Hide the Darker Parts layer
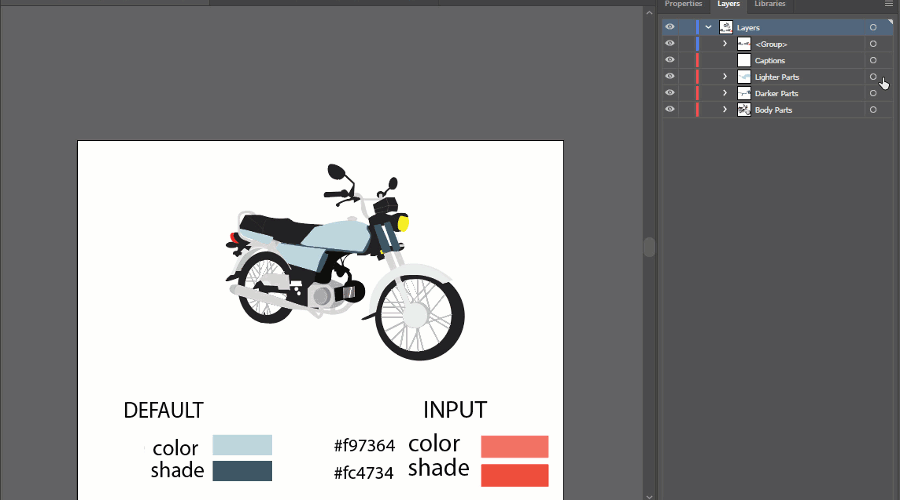900x500 pixels. (670, 93)
